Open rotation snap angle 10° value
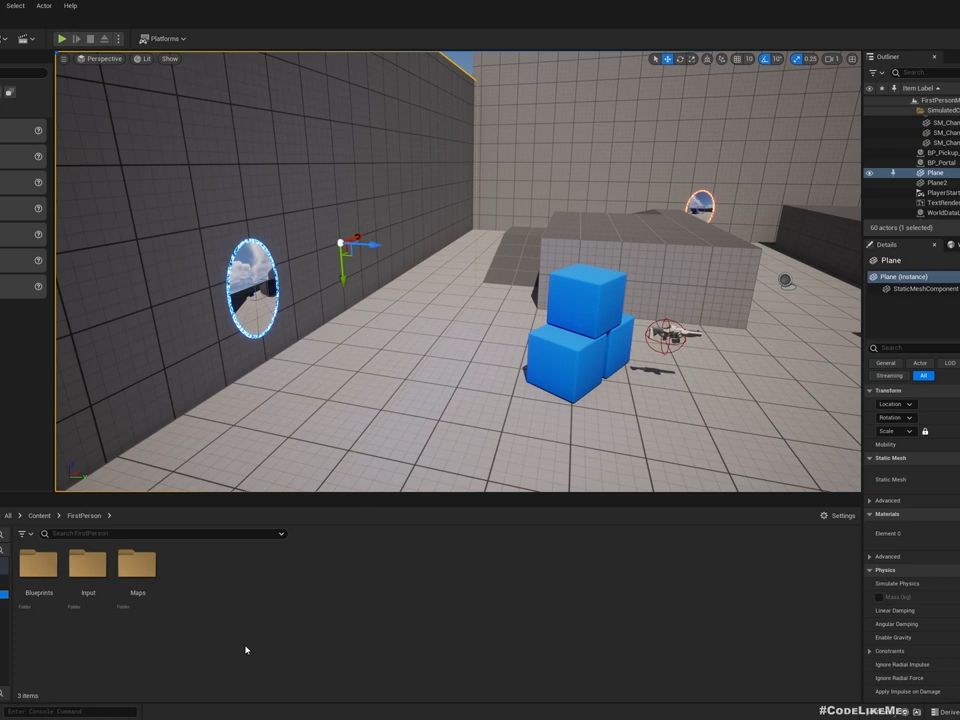The width and height of the screenshot is (960, 720). pyautogui.click(x=778, y=59)
